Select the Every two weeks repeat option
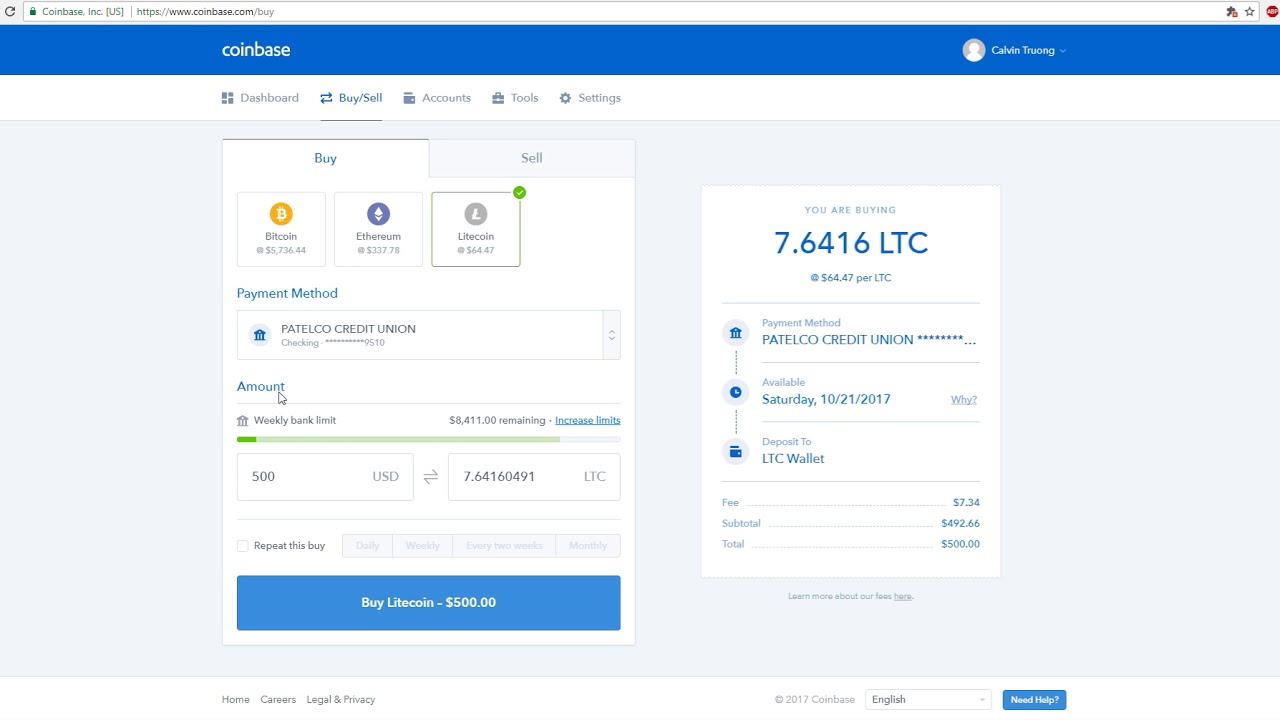The width and height of the screenshot is (1280, 720). [x=504, y=546]
